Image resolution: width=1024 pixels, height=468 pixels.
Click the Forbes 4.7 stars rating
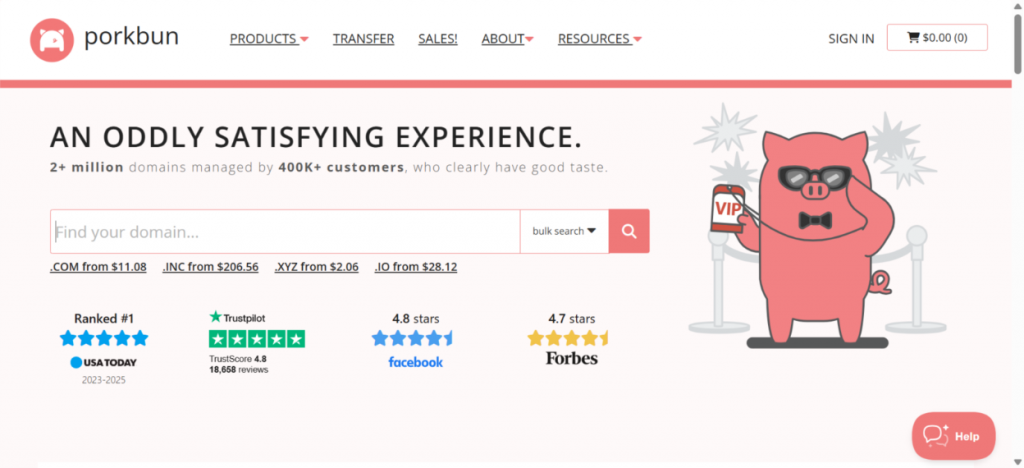[571, 338]
